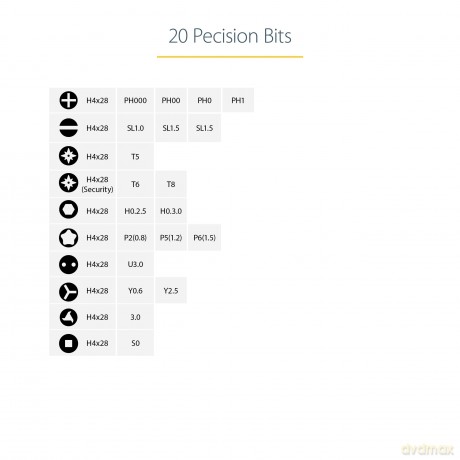460x460 pixels.
Task: Select the P6(1.5) pentalobe cell
Action: pyautogui.click(x=204, y=238)
